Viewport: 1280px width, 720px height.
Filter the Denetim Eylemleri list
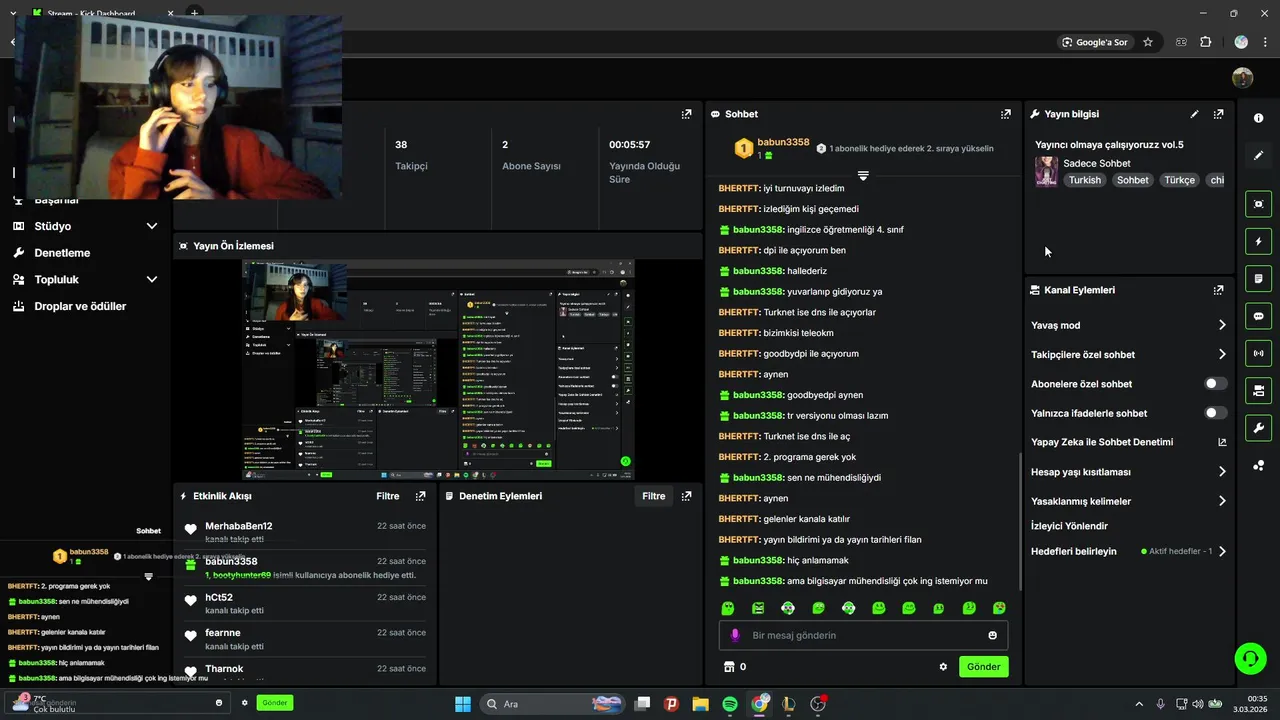tap(654, 496)
